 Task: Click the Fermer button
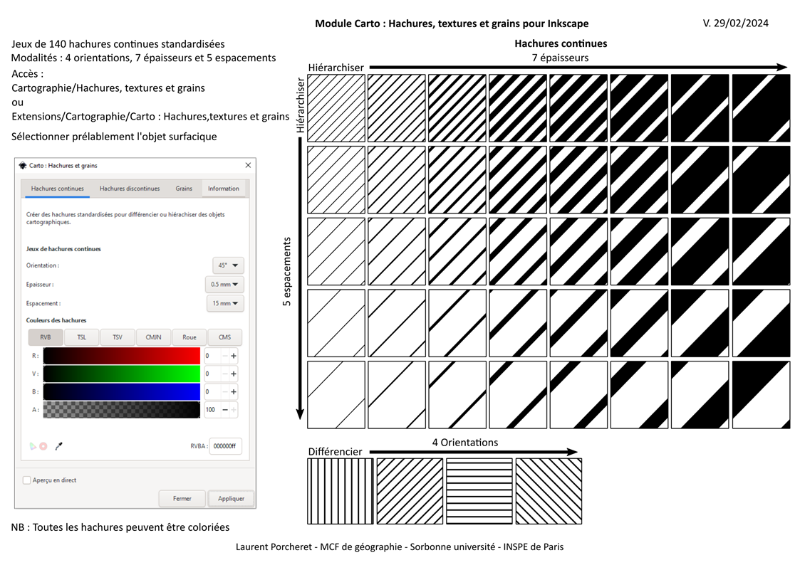click(182, 498)
